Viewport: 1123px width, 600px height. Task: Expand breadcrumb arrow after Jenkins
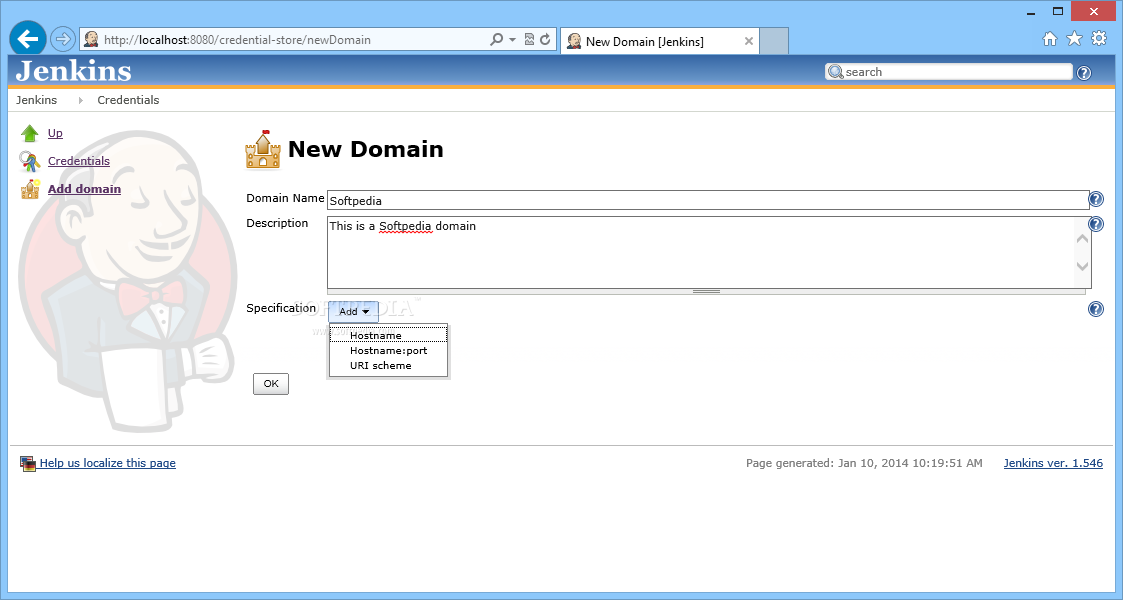80,100
